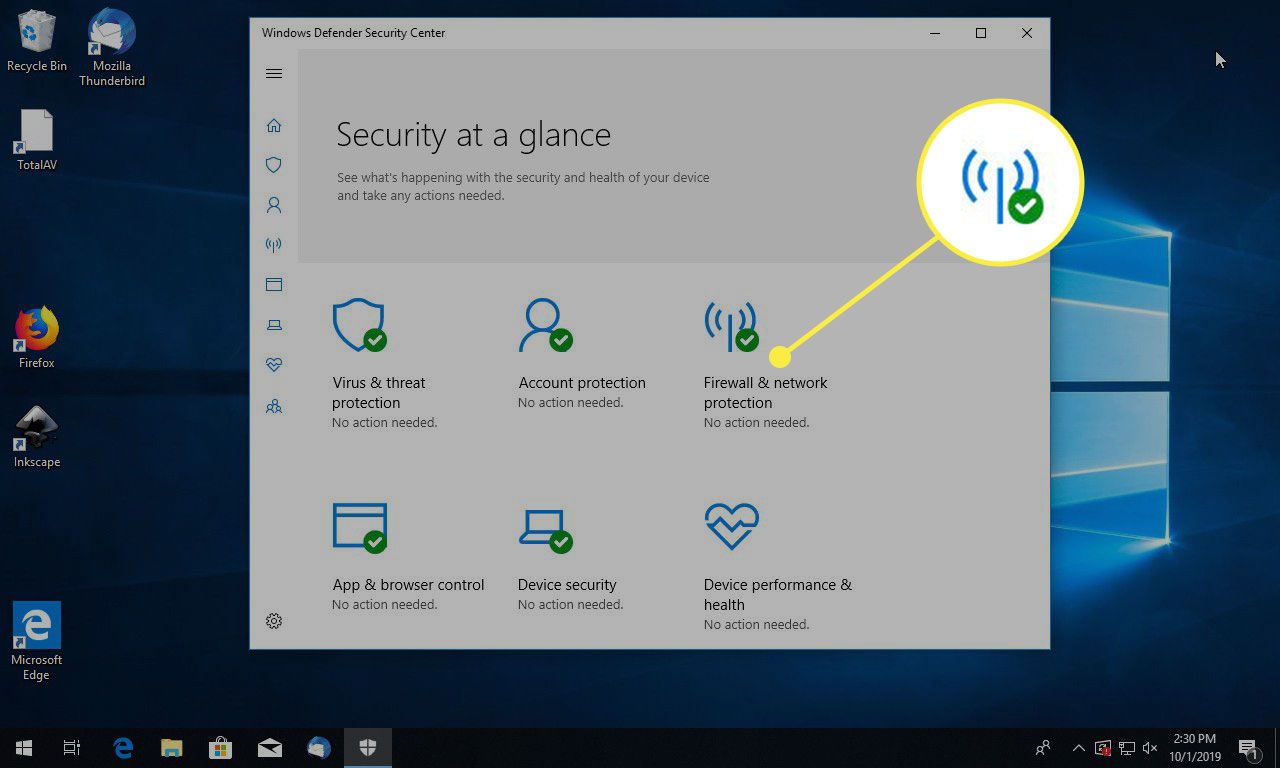Viewport: 1280px width, 768px height.
Task: Click the App & browser control window tile icon
Action: coord(359,527)
